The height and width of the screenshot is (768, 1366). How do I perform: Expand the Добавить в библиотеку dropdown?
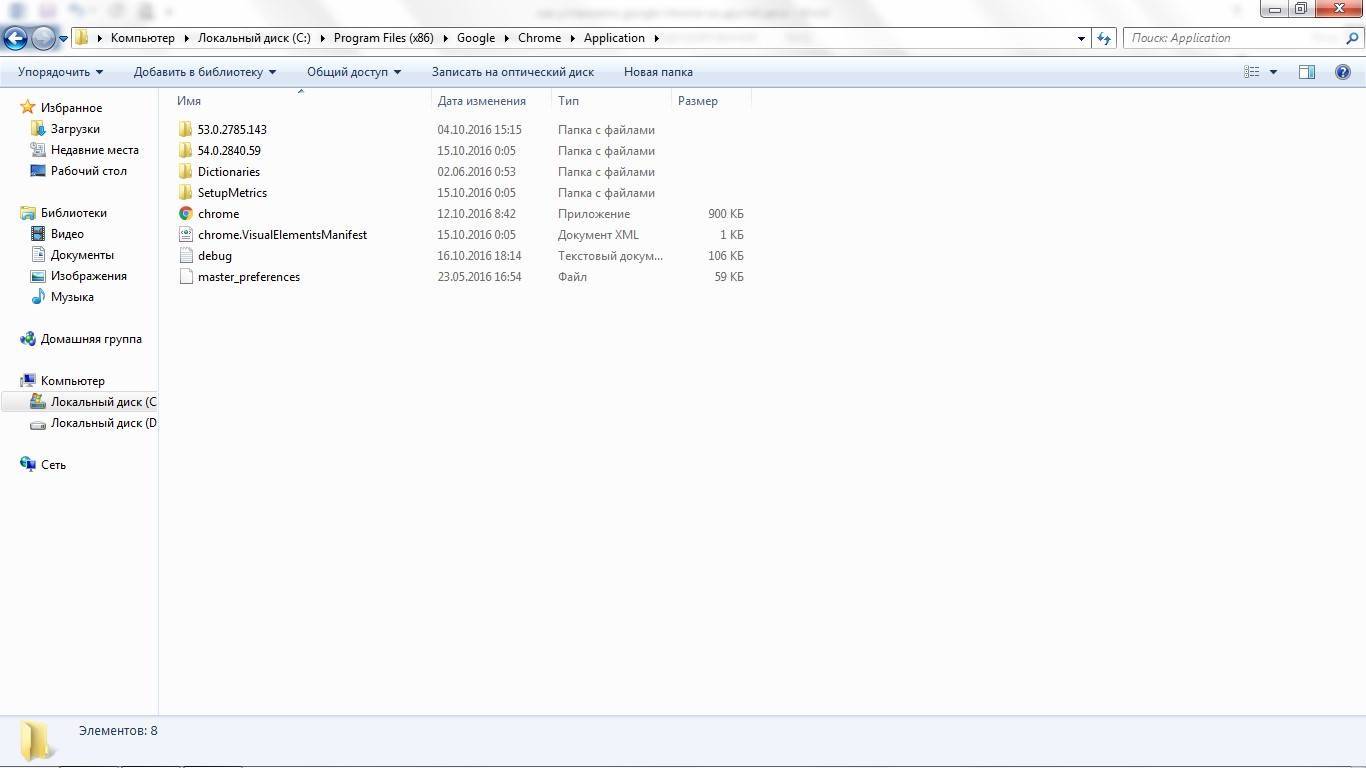click(205, 72)
